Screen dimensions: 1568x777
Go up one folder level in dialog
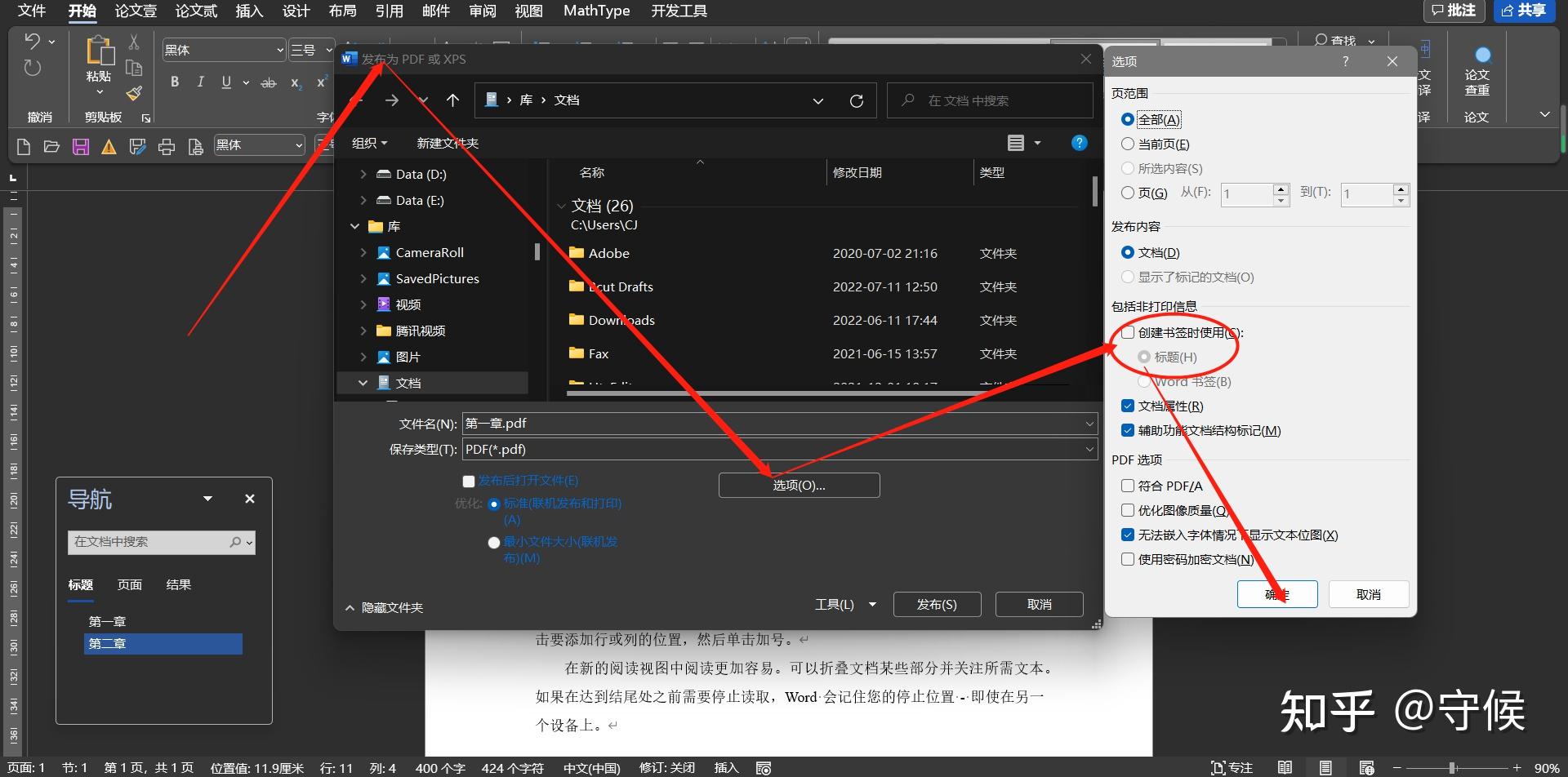tap(453, 100)
